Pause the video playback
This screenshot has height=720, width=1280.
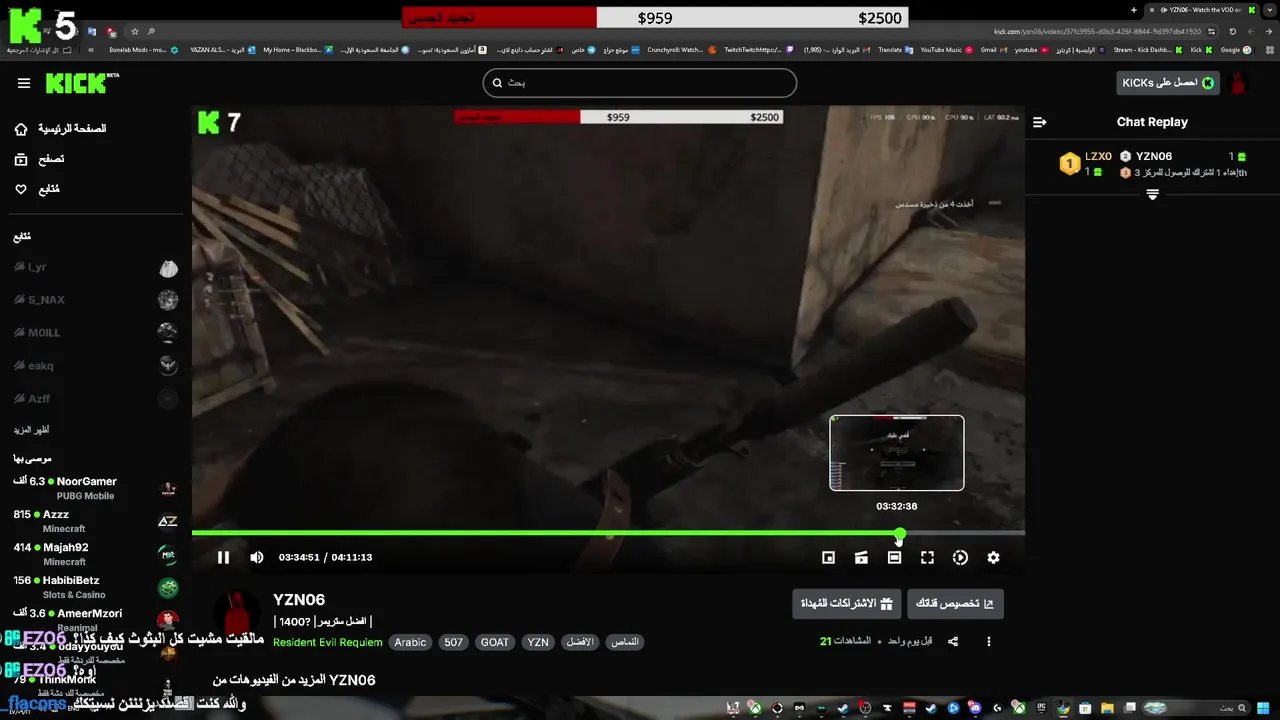pyautogui.click(x=223, y=558)
